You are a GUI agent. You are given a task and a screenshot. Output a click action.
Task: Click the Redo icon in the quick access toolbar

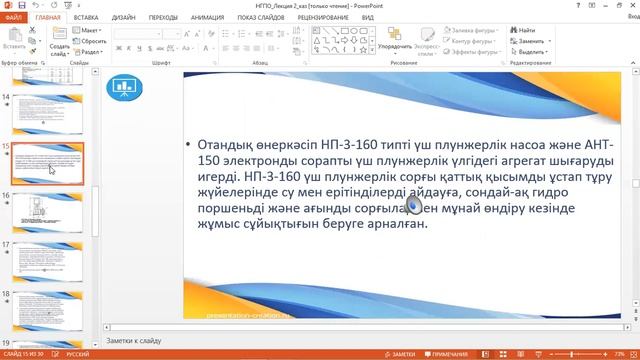pos(54,5)
